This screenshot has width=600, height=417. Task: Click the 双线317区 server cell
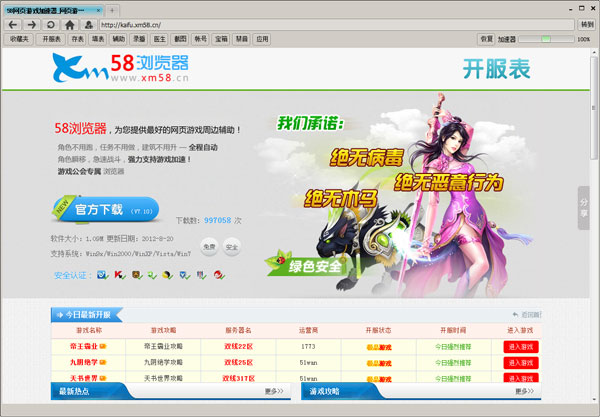[238, 378]
